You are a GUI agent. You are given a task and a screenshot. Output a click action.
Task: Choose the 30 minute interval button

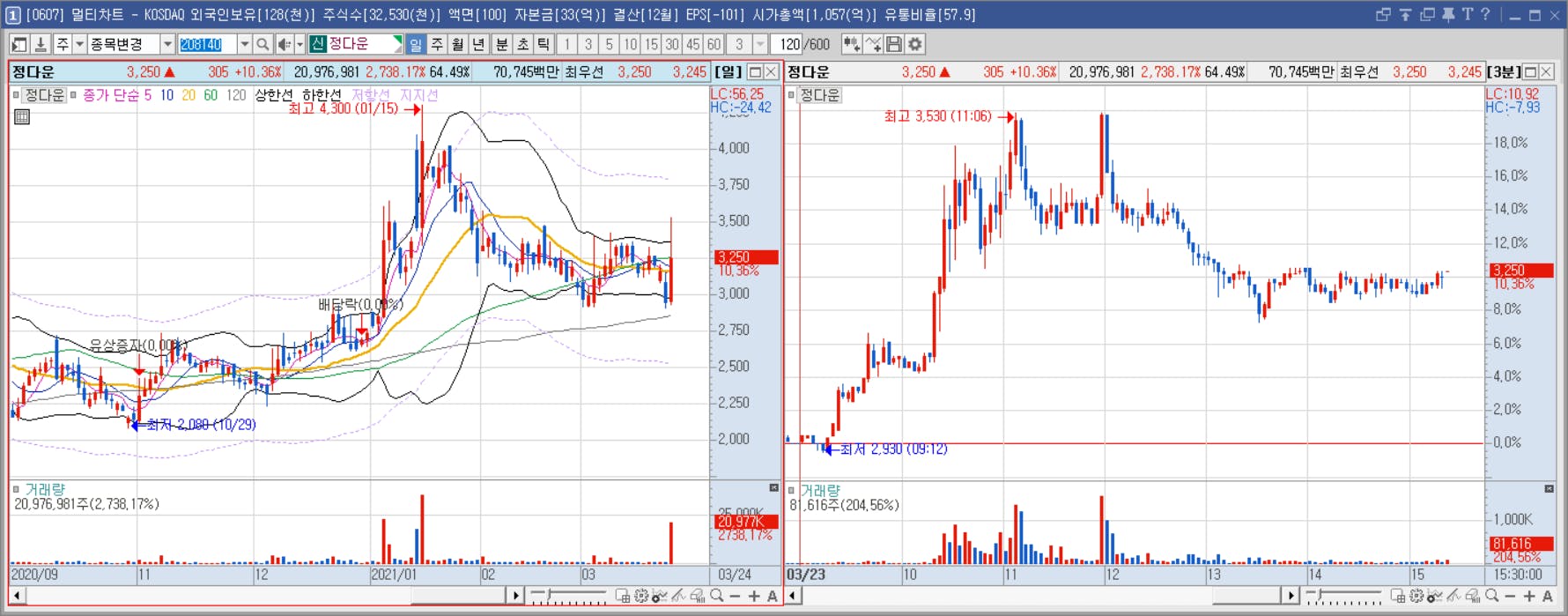pyautogui.click(x=672, y=44)
